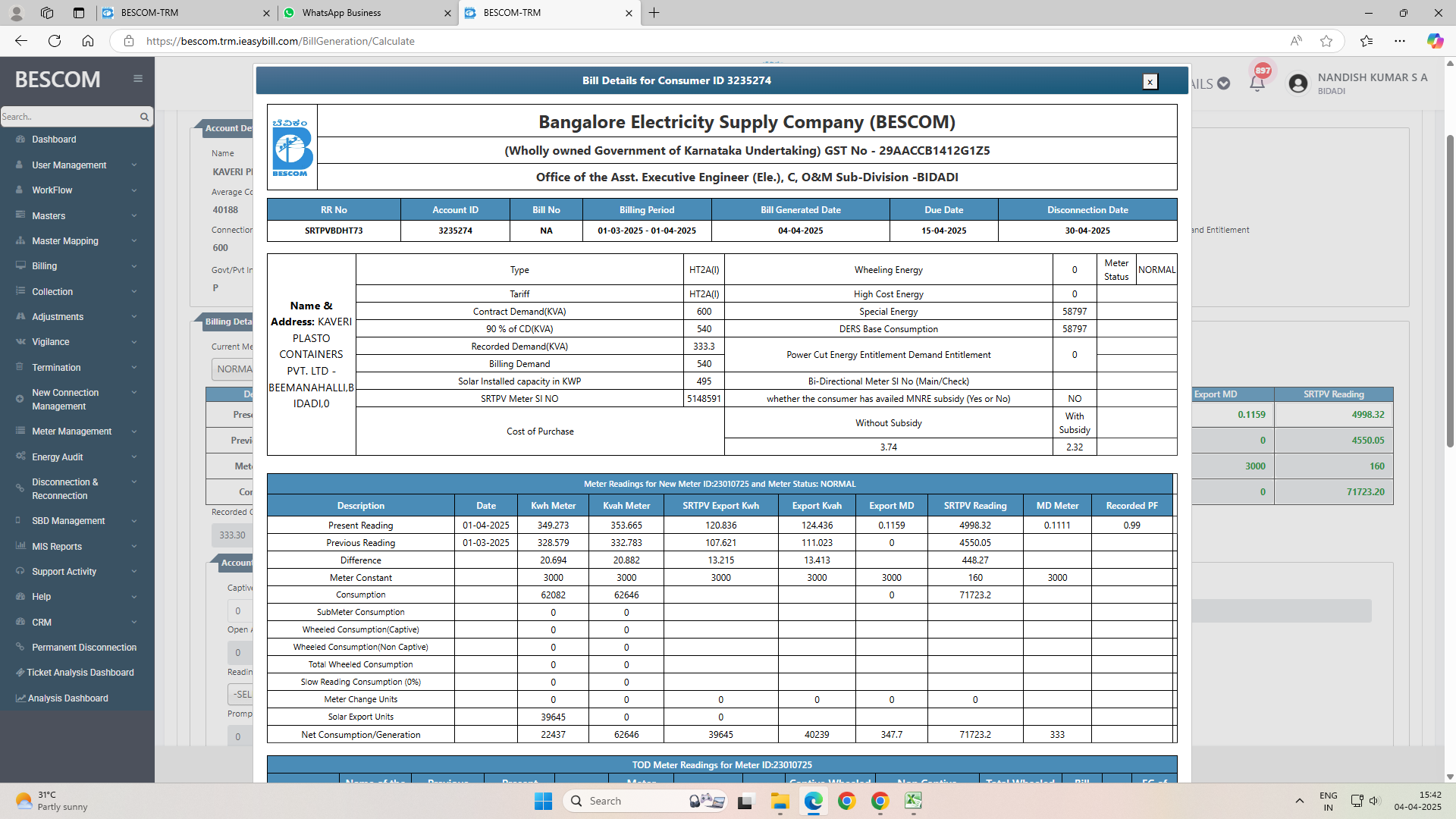1456x819 pixels.
Task: Open Disconnection & Reconnection menu
Action: (x=76, y=489)
